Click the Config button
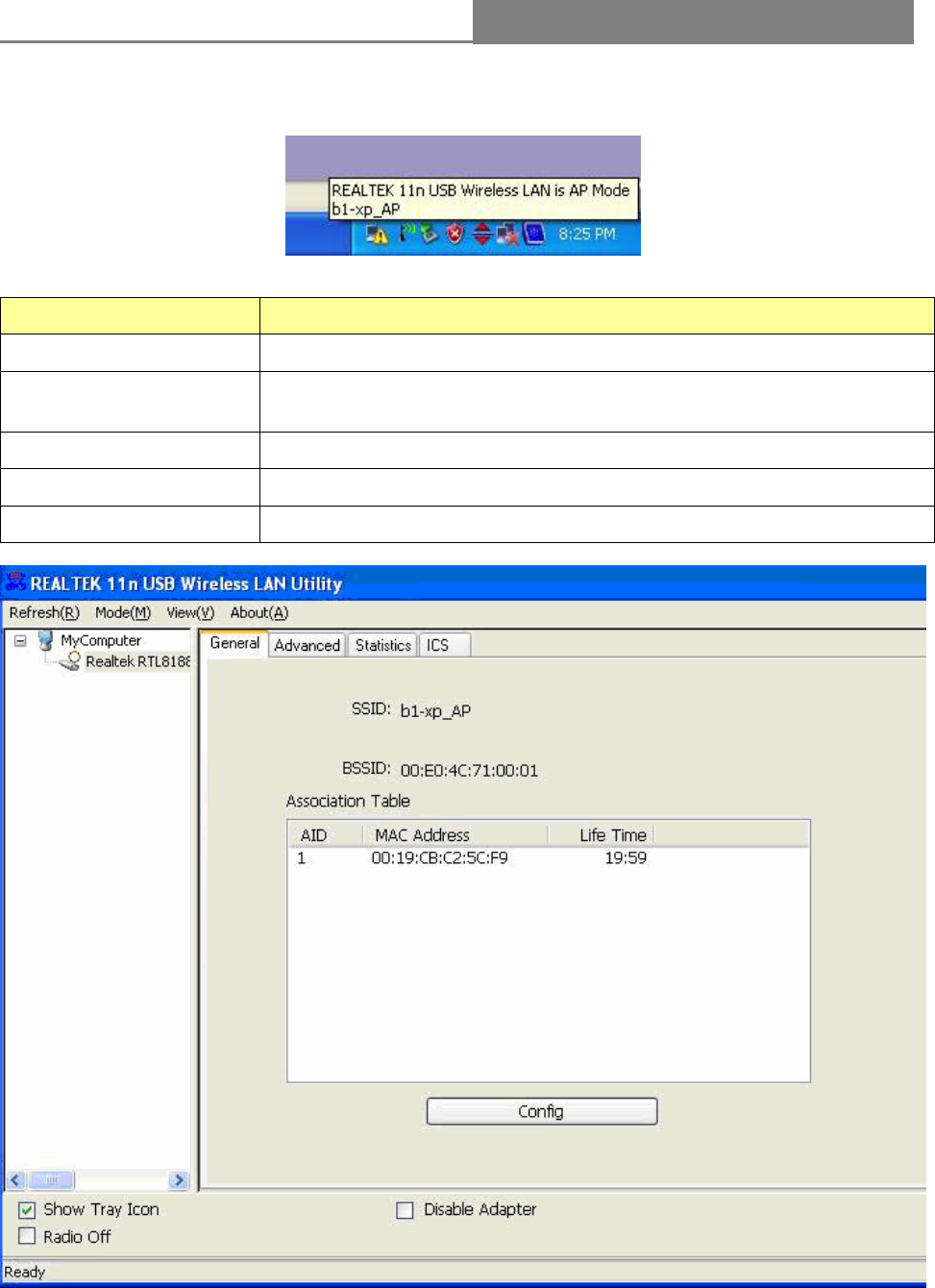Viewport: 935px width, 1288px height. click(542, 1111)
